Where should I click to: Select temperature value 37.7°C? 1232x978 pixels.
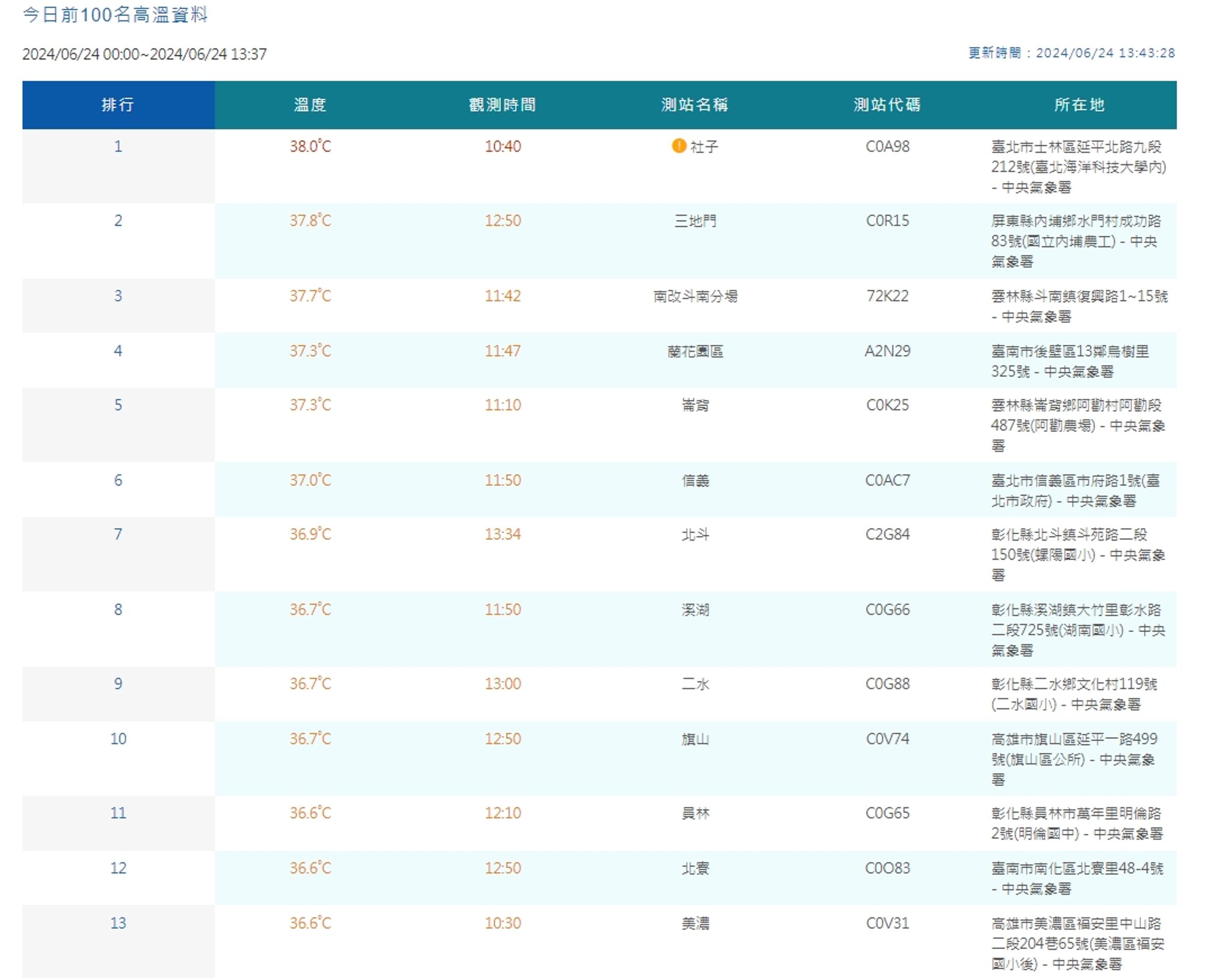[310, 296]
